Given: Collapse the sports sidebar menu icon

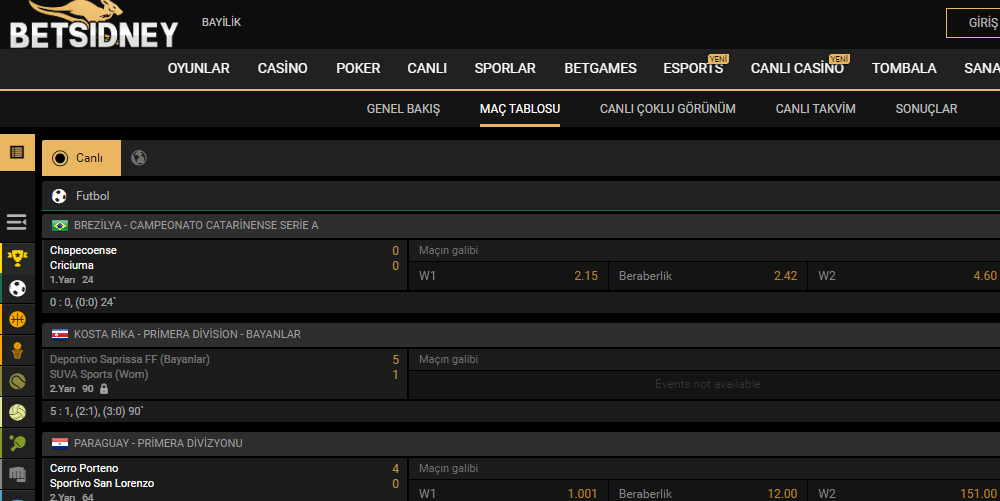Looking at the screenshot, I should tap(17, 222).
